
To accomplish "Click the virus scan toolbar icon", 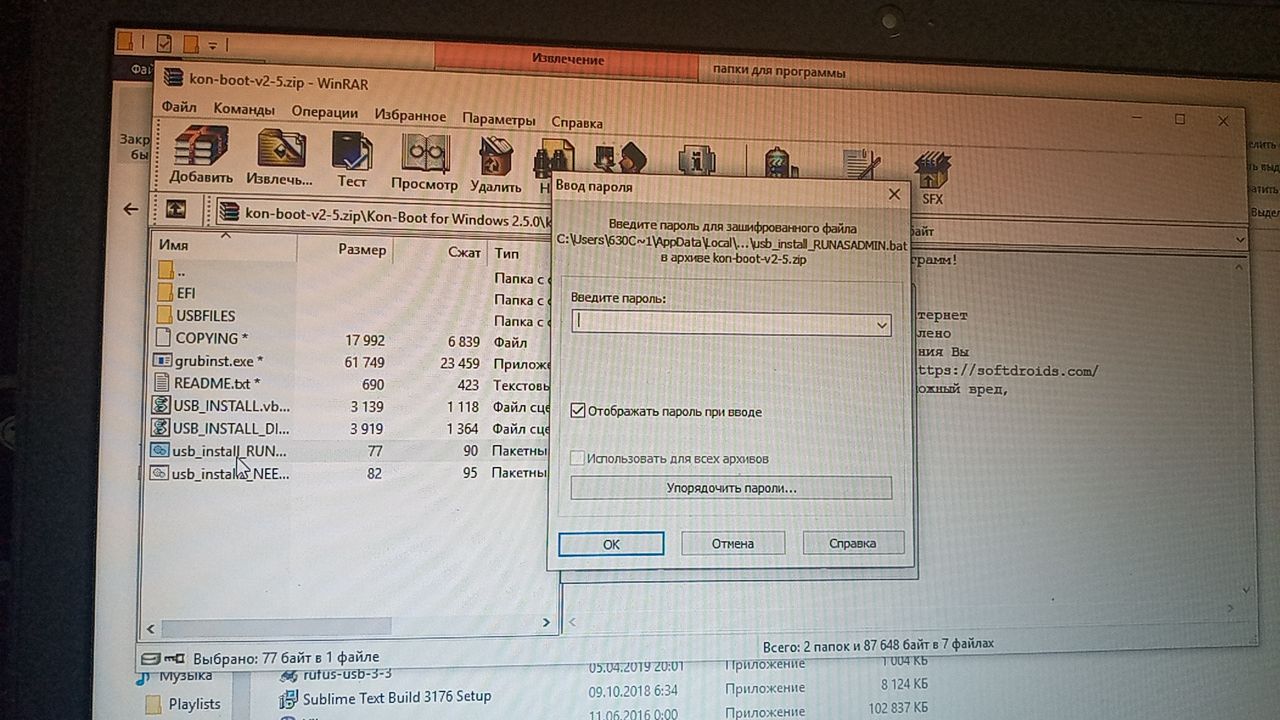I will point(781,165).
